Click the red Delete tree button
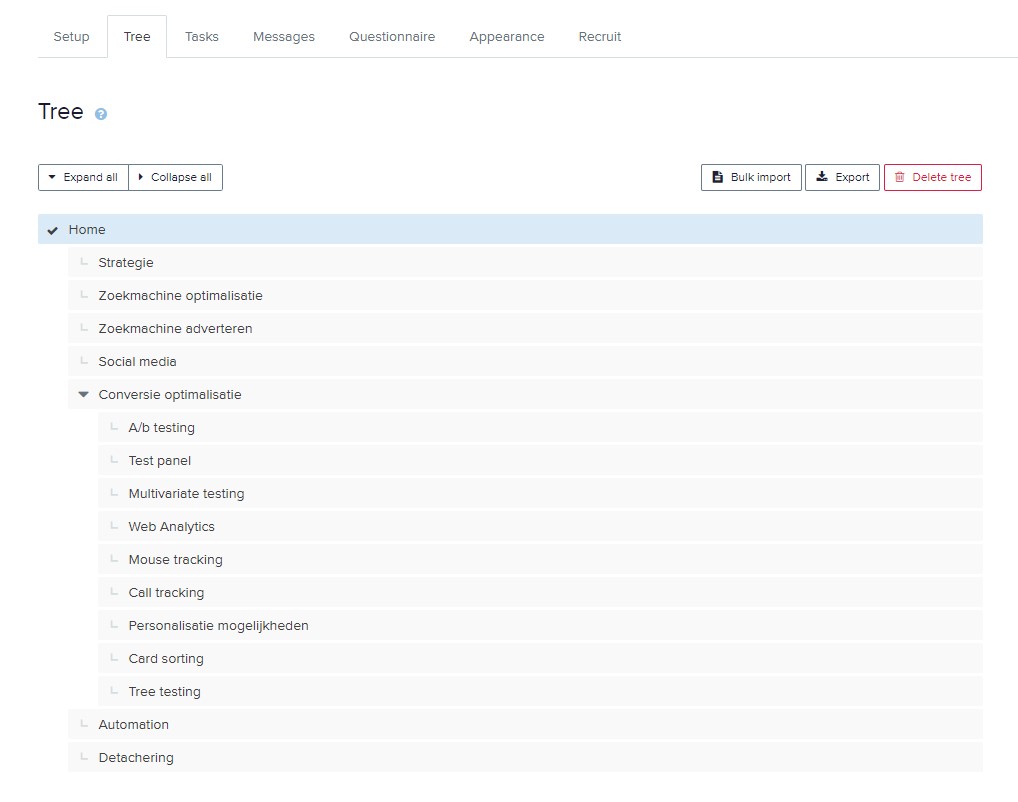Viewport: 1018px width, 802px height. [932, 177]
